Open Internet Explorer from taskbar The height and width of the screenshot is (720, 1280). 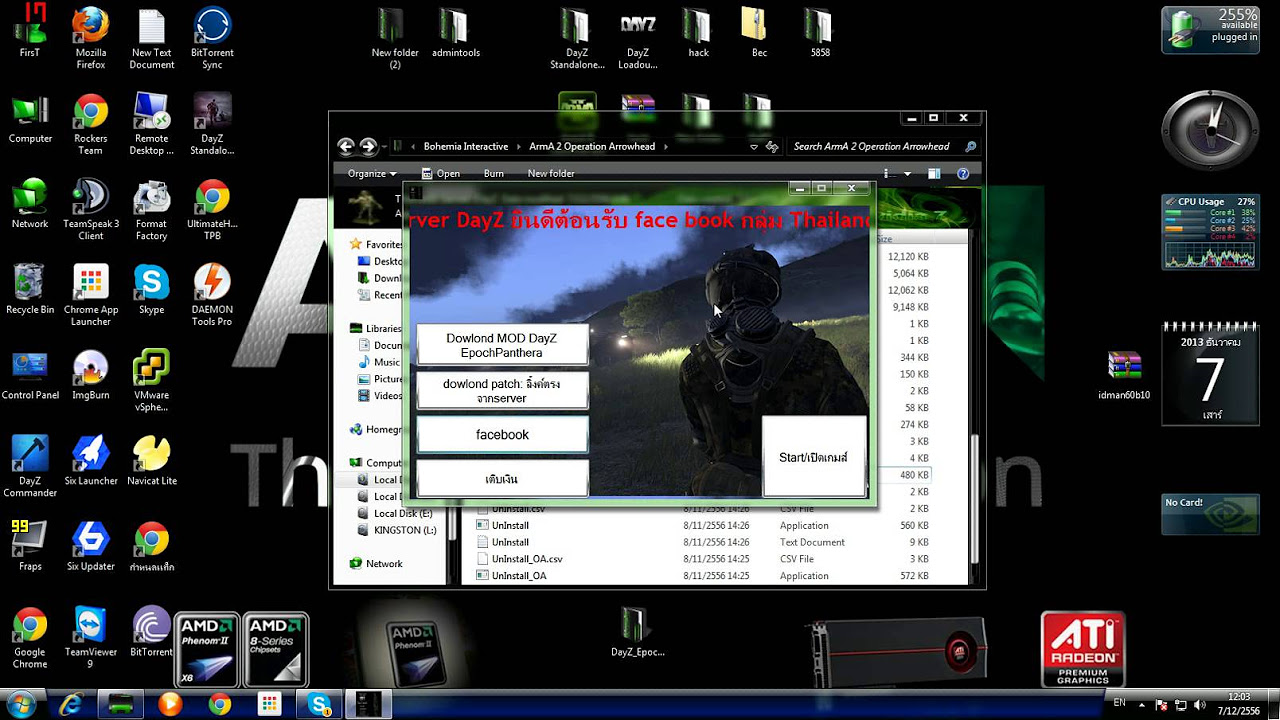(x=72, y=704)
